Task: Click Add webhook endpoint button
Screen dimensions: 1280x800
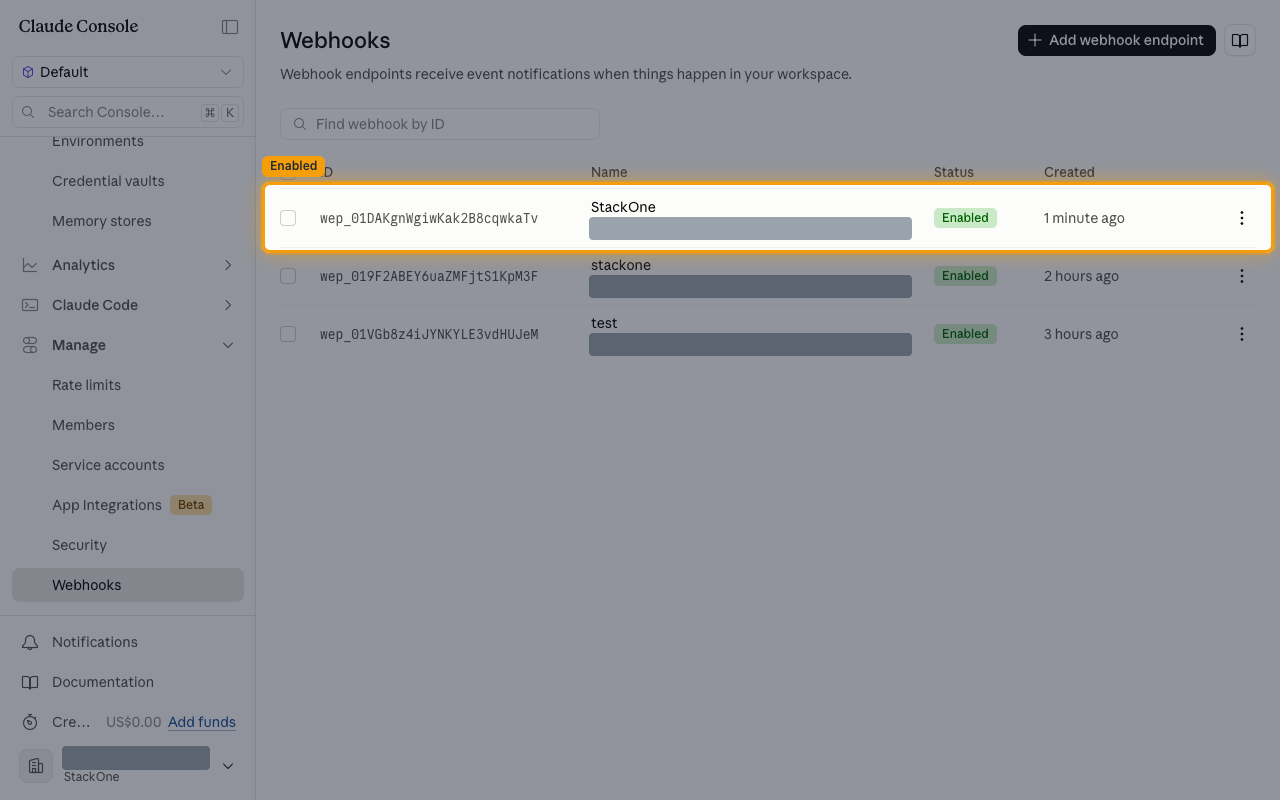Action: point(1117,40)
